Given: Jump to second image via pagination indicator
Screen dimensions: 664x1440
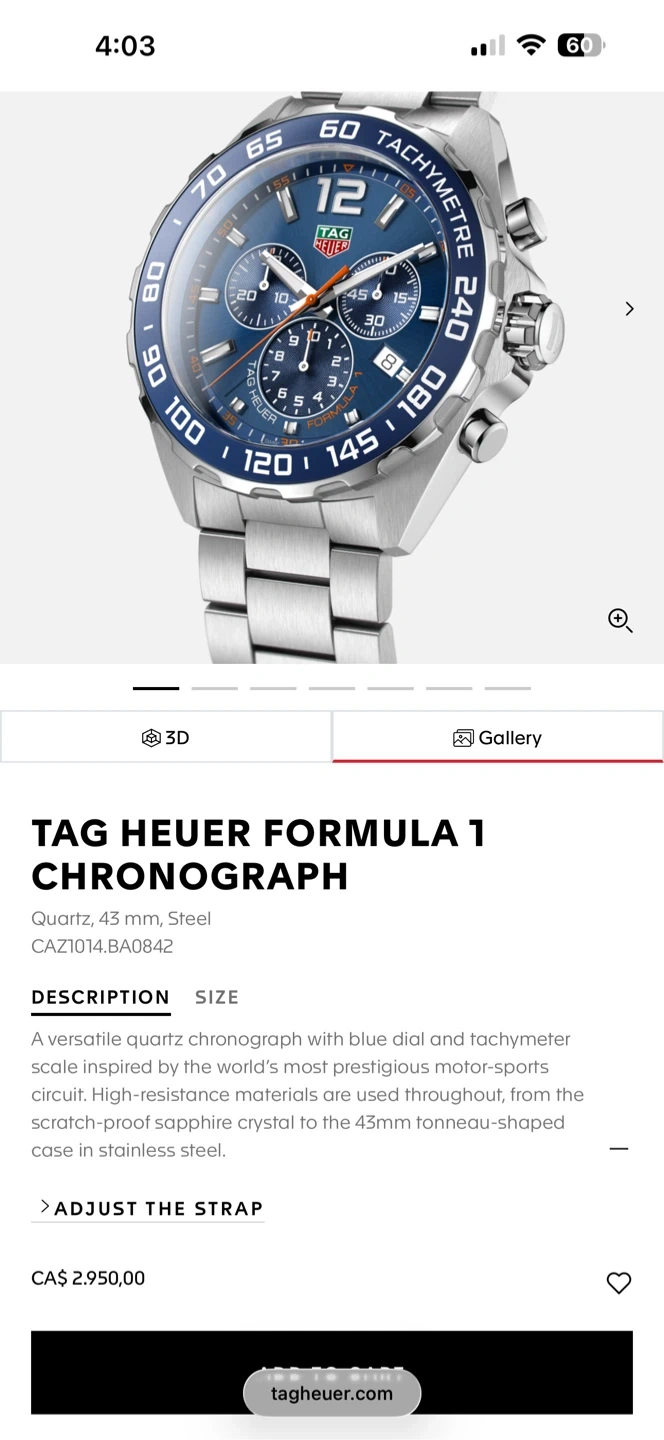Looking at the screenshot, I should tap(215, 688).
